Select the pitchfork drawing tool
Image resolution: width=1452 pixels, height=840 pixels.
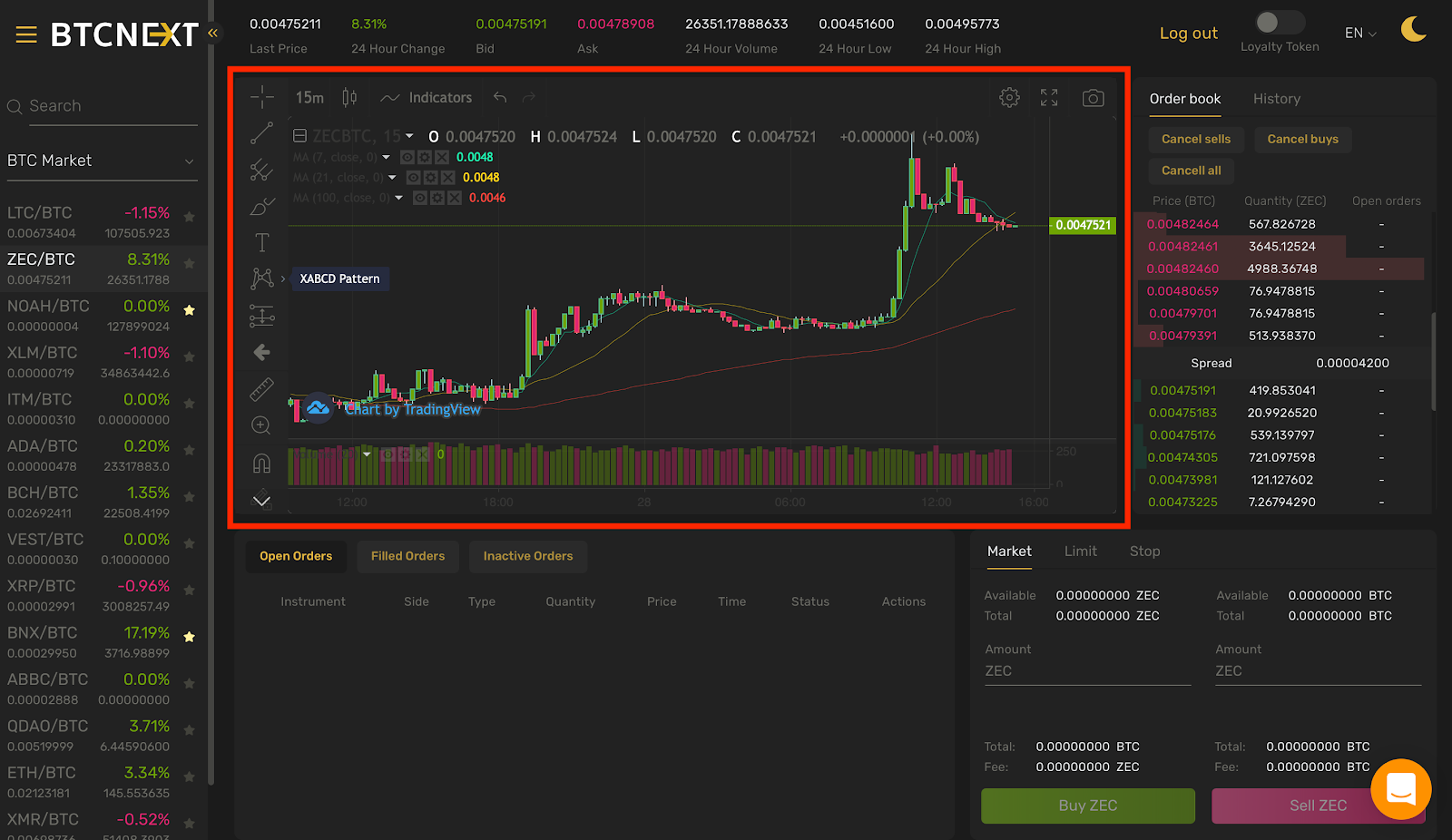[262, 170]
